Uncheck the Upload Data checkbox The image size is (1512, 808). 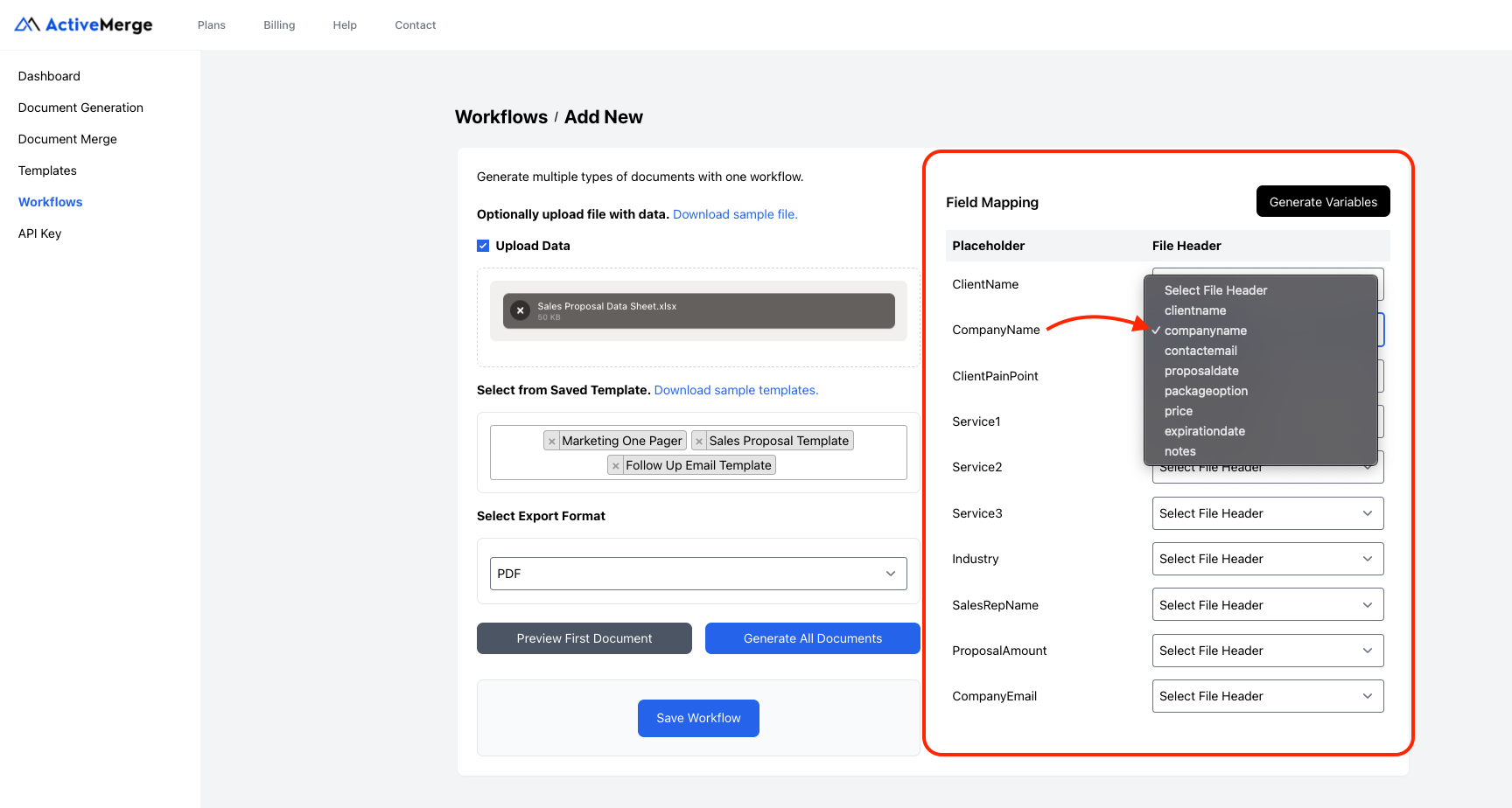(x=483, y=245)
